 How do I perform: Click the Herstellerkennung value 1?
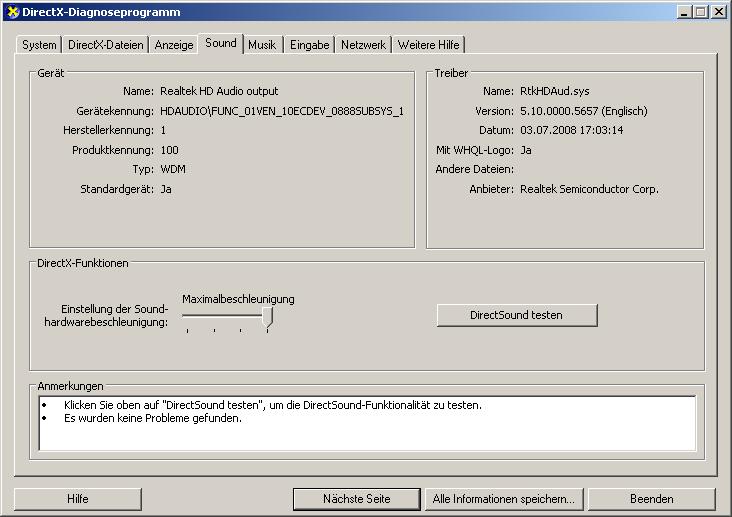coord(163,130)
